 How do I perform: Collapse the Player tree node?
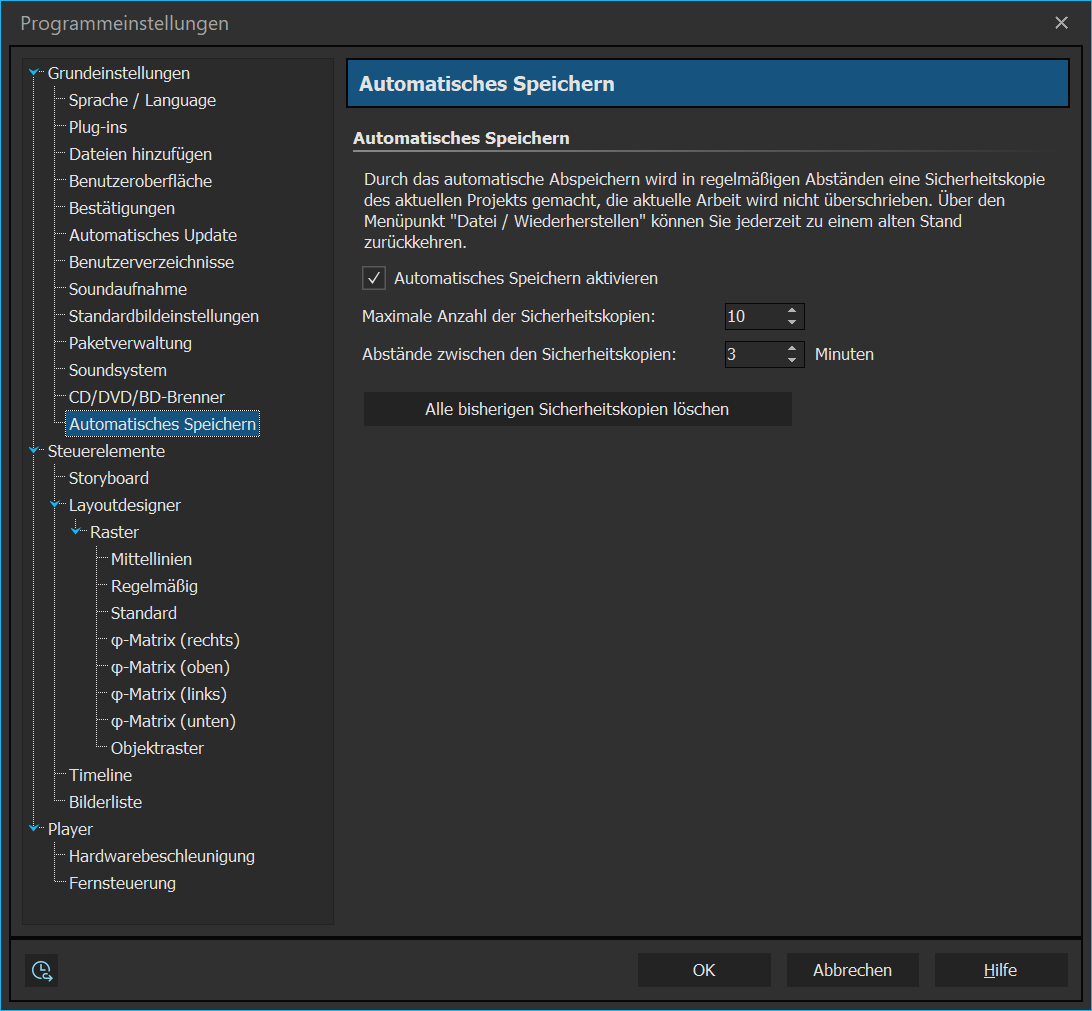pyautogui.click(x=35, y=829)
